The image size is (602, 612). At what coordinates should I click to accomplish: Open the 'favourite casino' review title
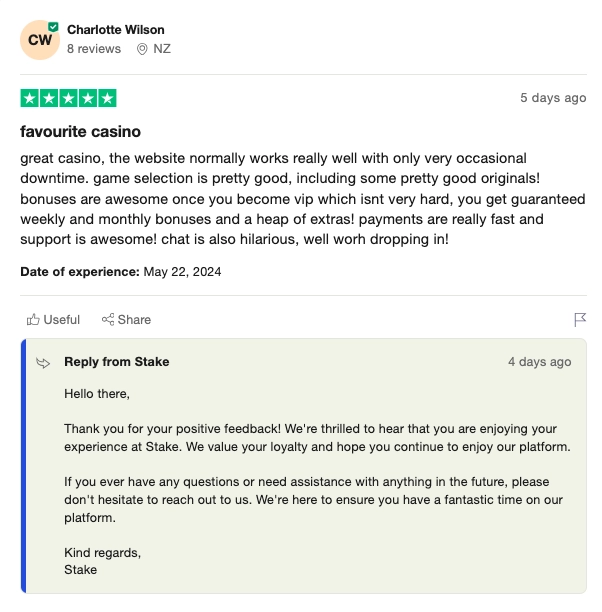(80, 132)
